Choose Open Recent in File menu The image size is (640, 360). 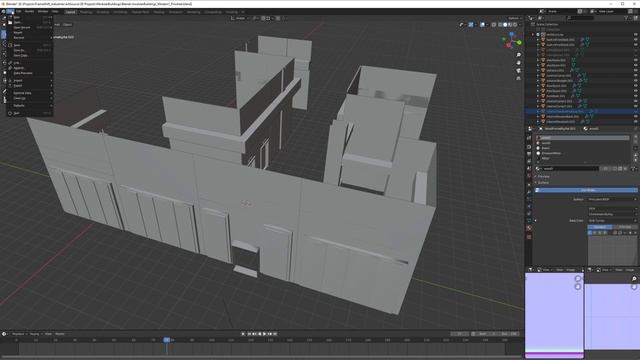pos(30,27)
